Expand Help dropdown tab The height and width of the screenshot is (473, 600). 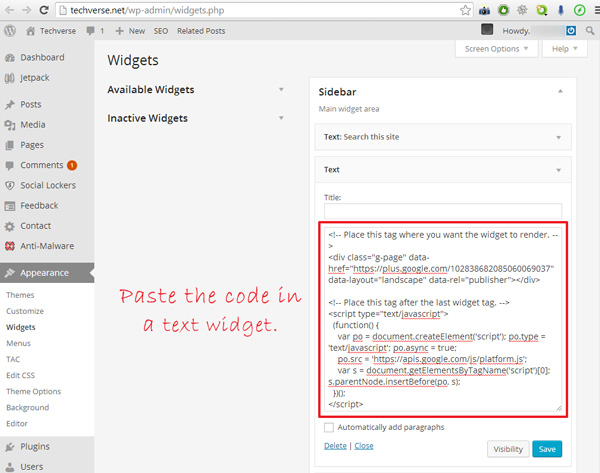[564, 49]
